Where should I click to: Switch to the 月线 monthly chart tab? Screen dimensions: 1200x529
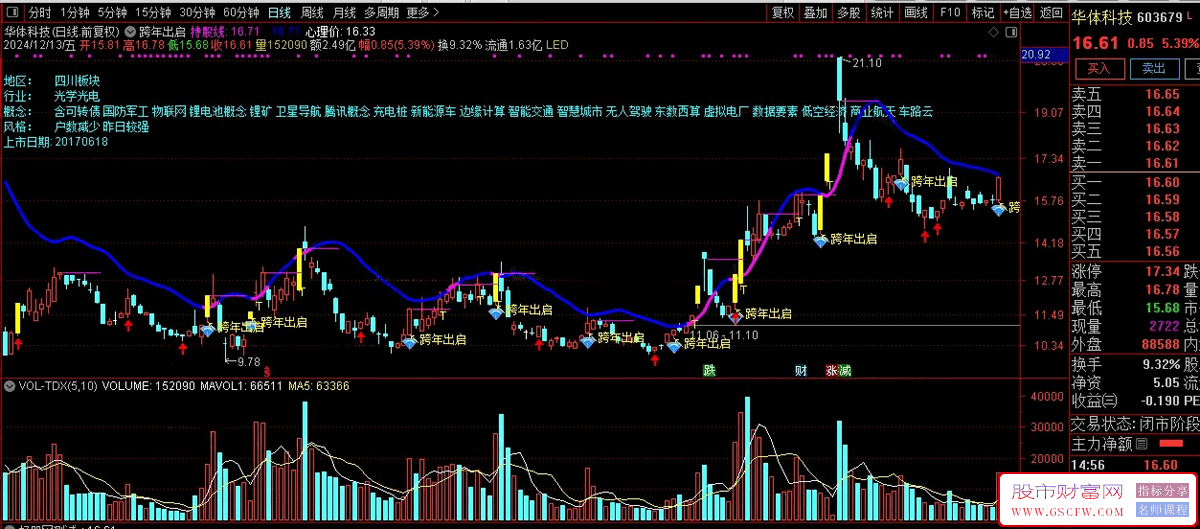click(344, 13)
